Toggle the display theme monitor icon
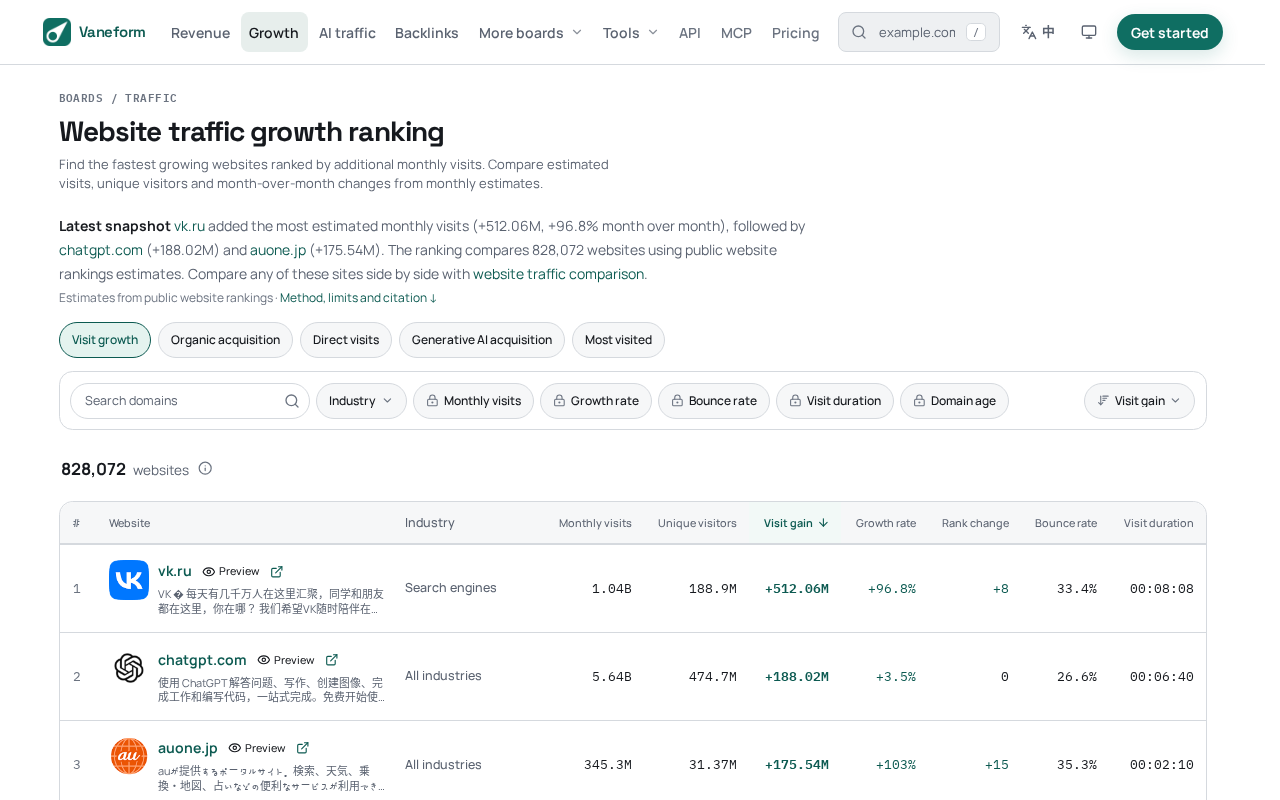1280x800 pixels. click(x=1089, y=32)
